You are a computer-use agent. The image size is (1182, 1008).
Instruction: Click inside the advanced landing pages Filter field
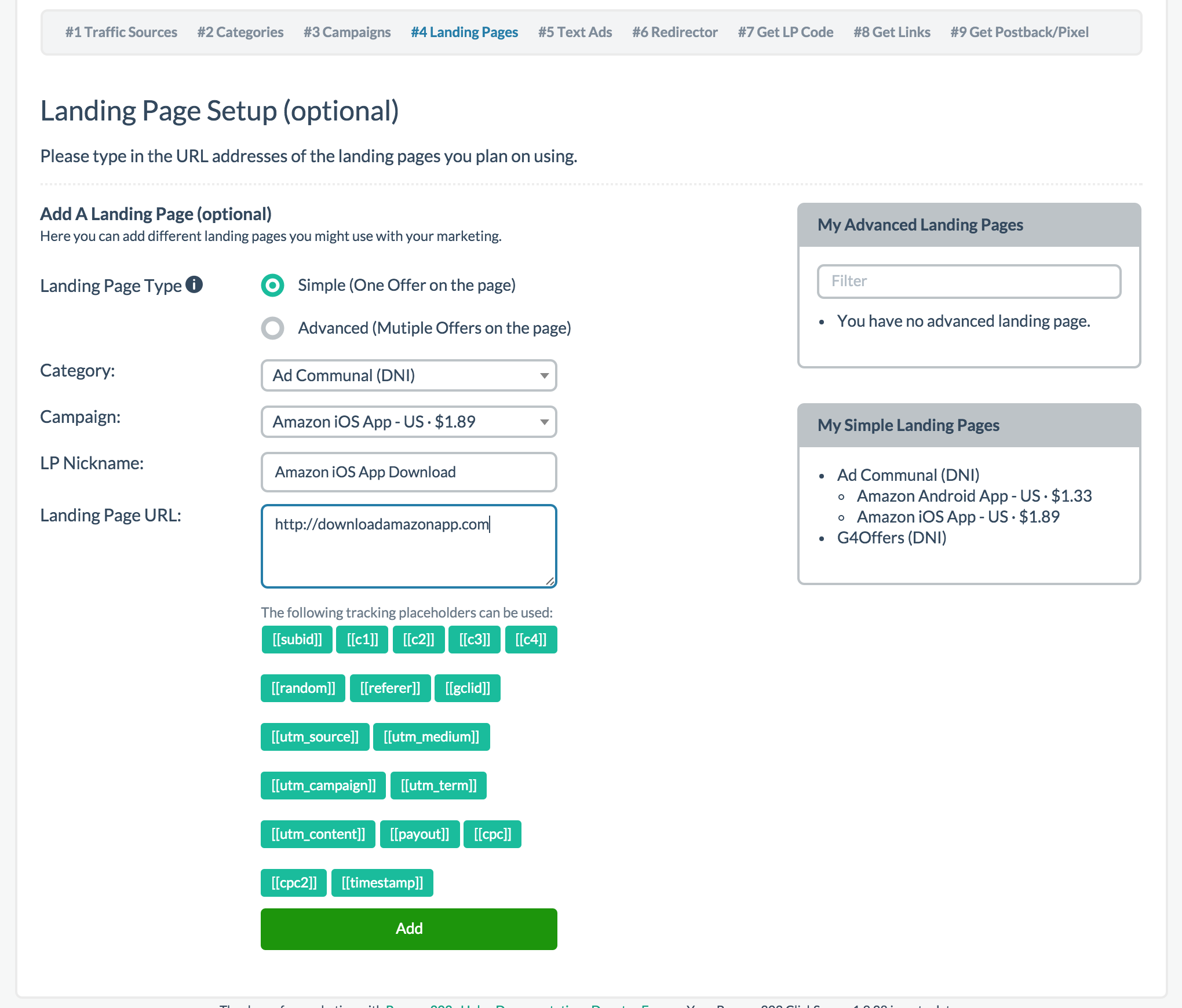(x=968, y=281)
